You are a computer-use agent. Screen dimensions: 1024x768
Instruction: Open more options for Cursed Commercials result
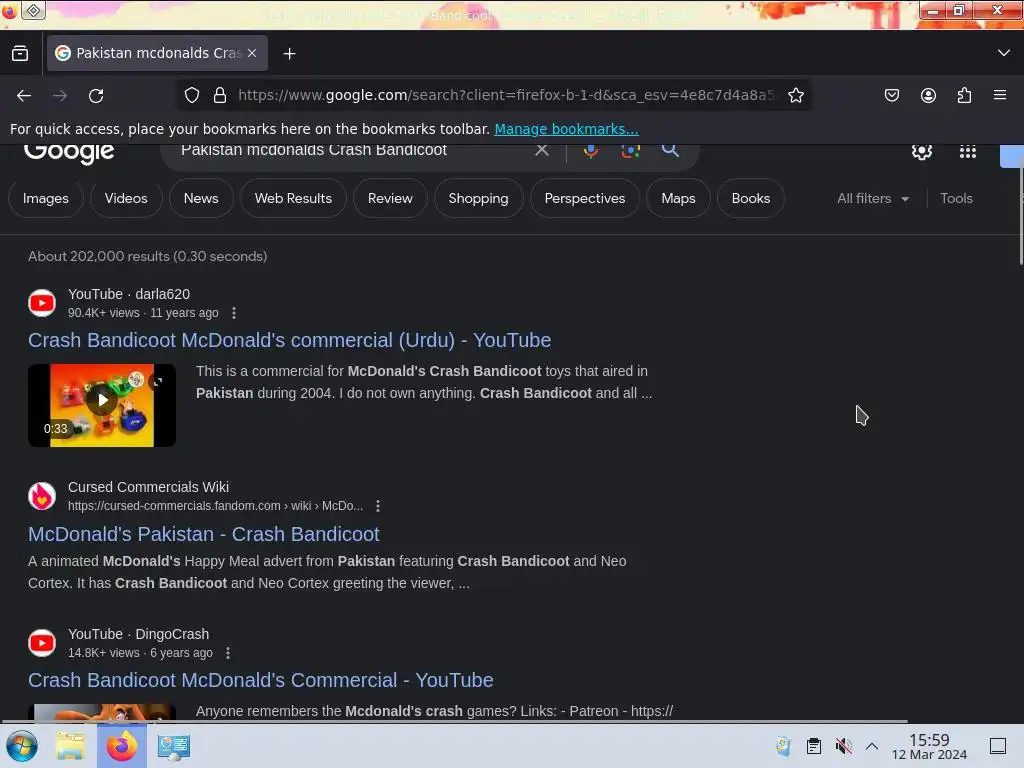click(378, 506)
